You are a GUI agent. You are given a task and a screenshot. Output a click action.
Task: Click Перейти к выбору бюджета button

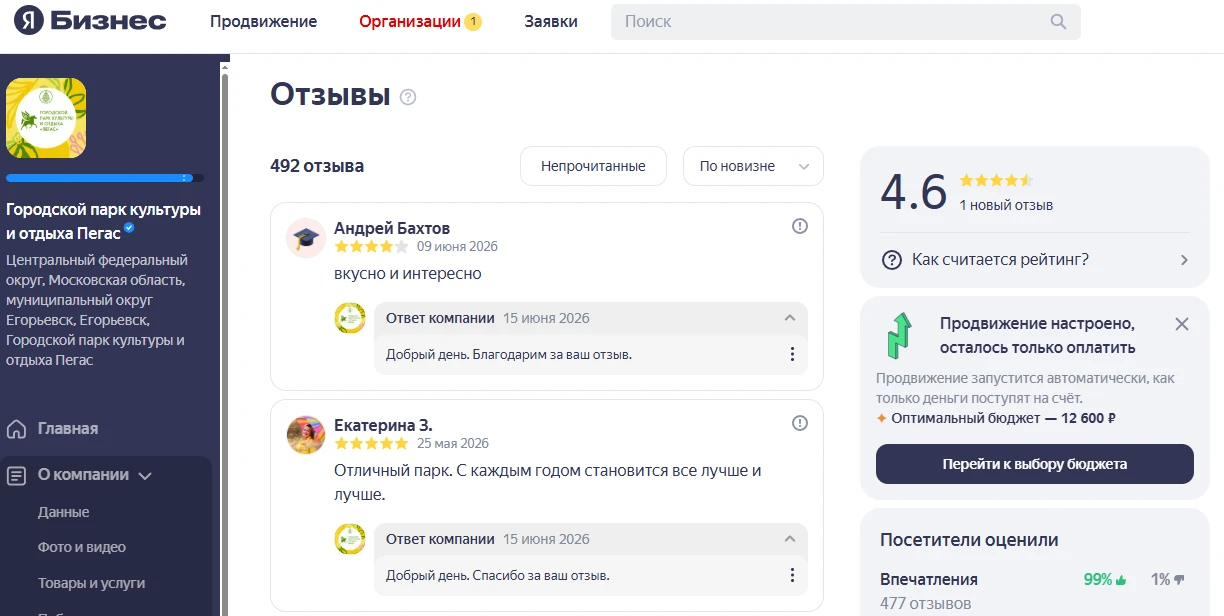(x=1035, y=464)
